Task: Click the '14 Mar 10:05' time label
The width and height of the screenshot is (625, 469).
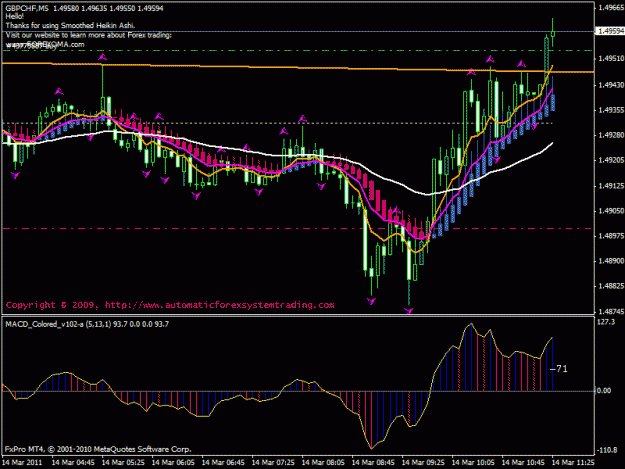Action: coord(474,463)
